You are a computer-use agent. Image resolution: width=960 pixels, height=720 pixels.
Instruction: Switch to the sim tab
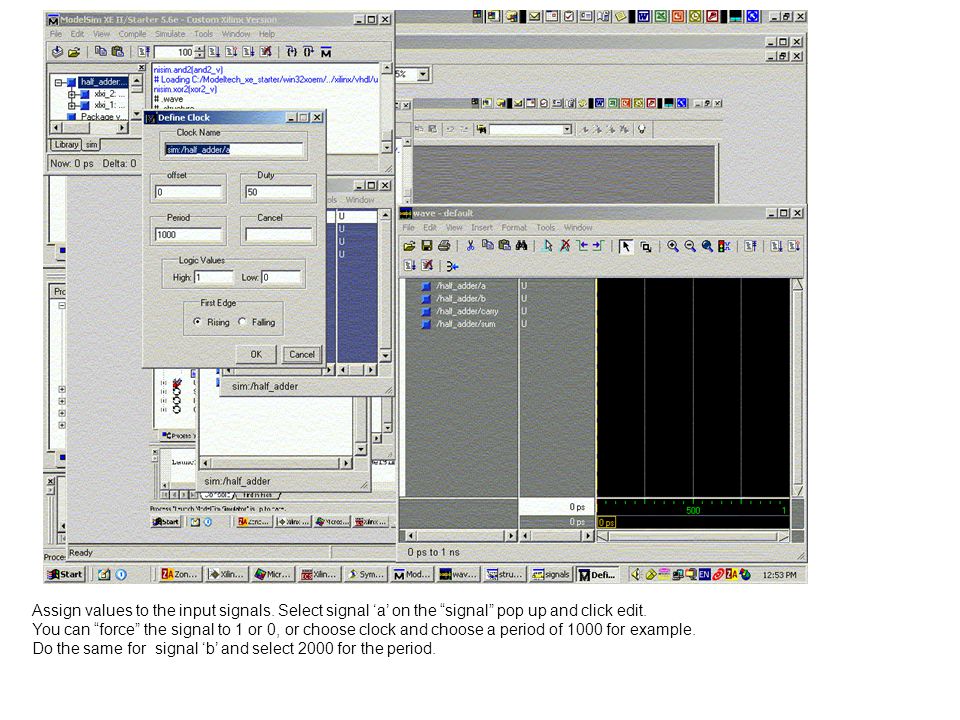pyautogui.click(x=91, y=144)
